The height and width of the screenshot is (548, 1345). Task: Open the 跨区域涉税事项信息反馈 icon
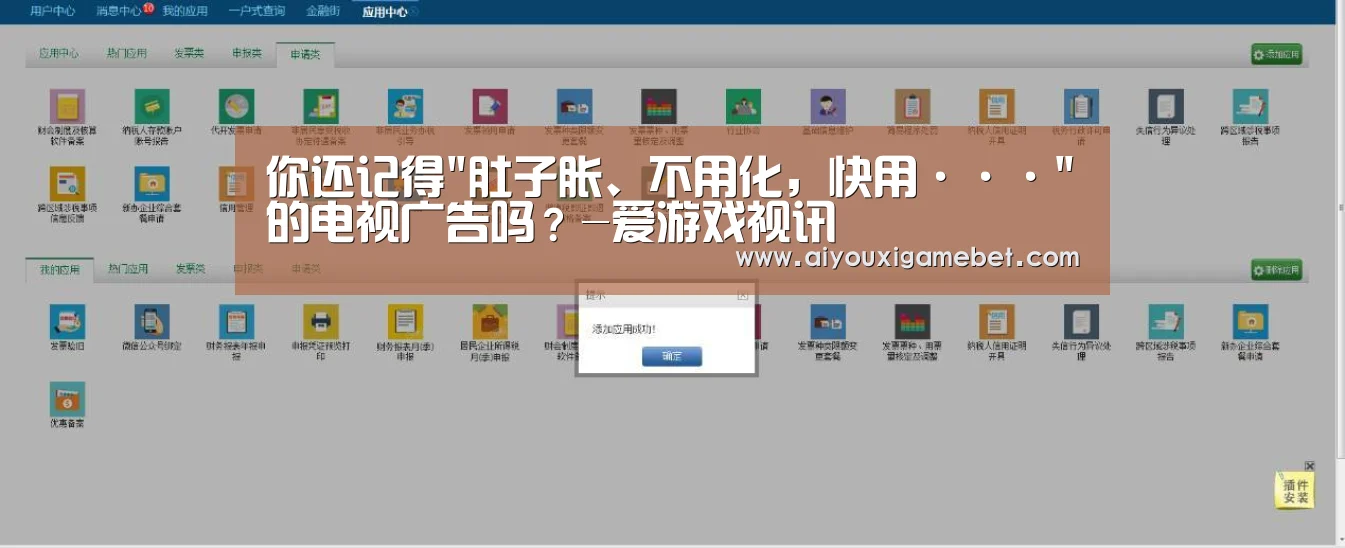[x=67, y=184]
